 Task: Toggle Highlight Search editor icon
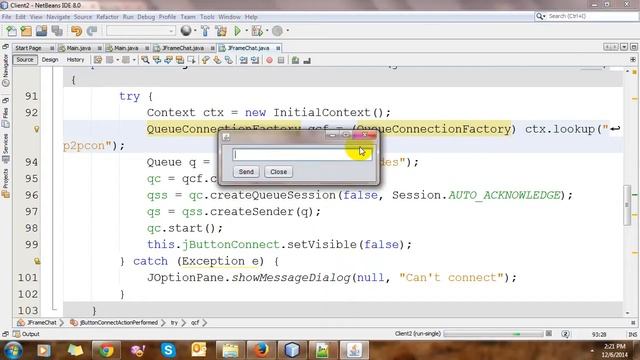tap(180, 60)
